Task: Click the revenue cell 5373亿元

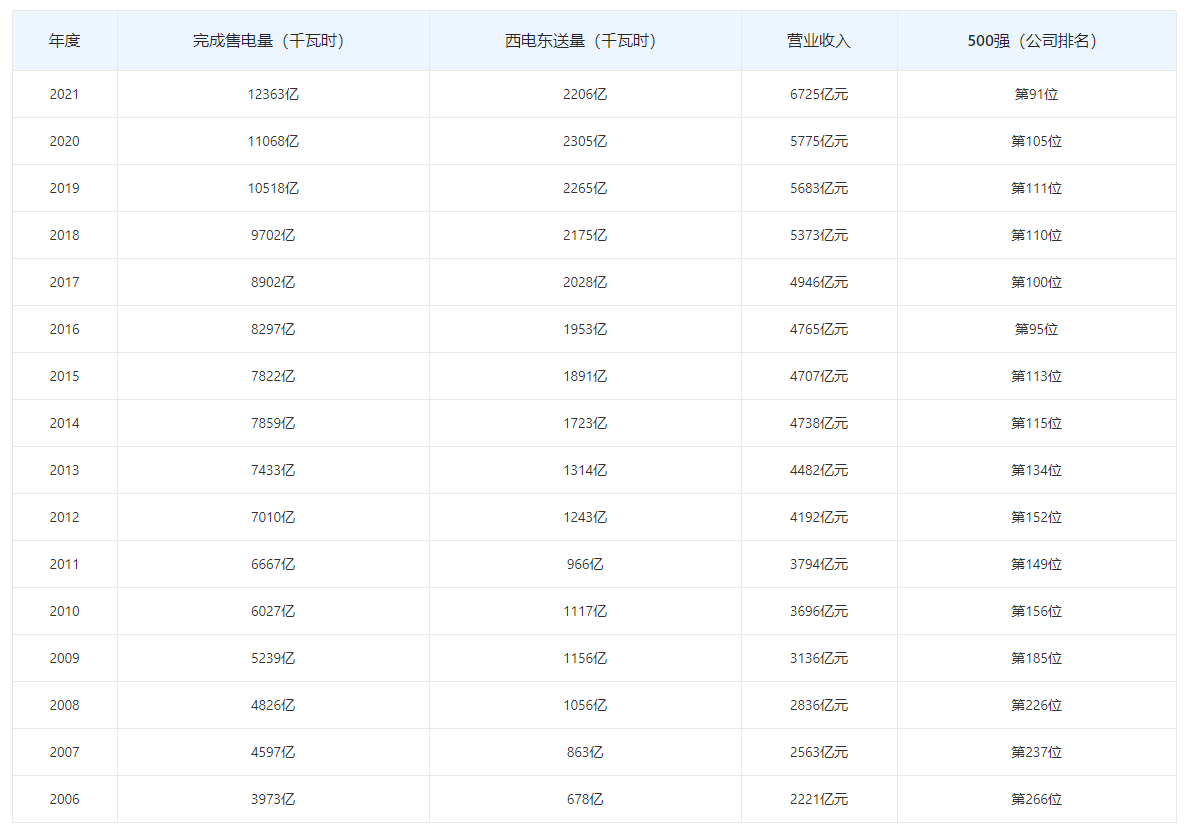Action: click(820, 236)
